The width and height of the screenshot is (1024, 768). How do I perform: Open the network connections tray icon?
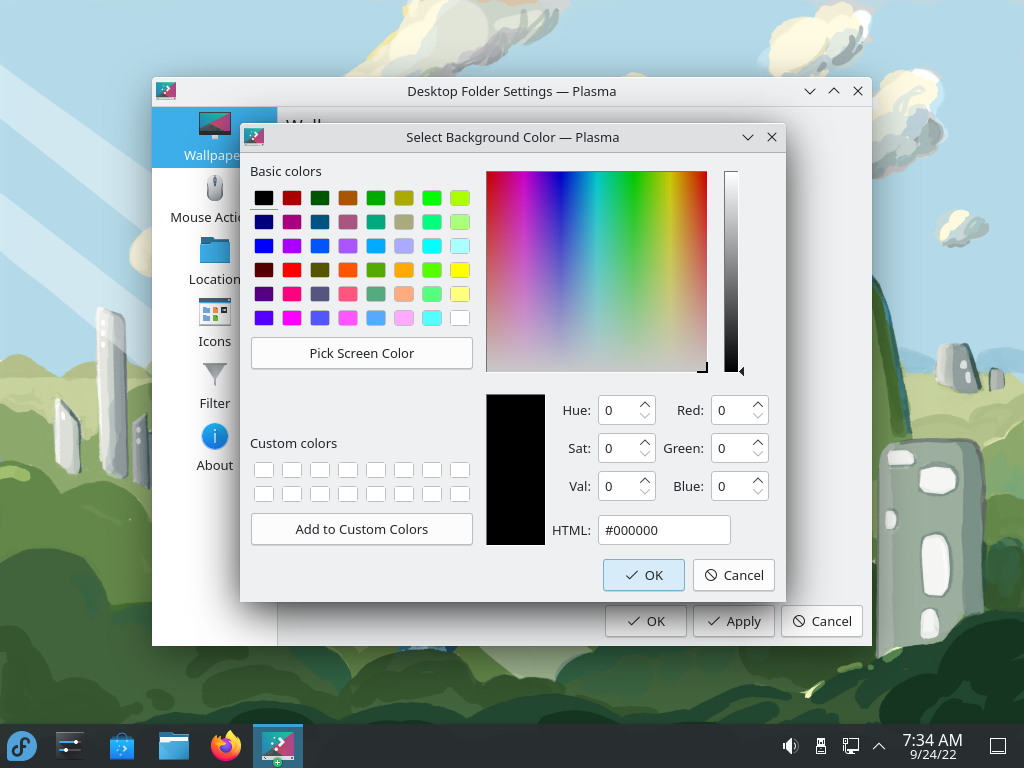pyautogui.click(x=850, y=746)
